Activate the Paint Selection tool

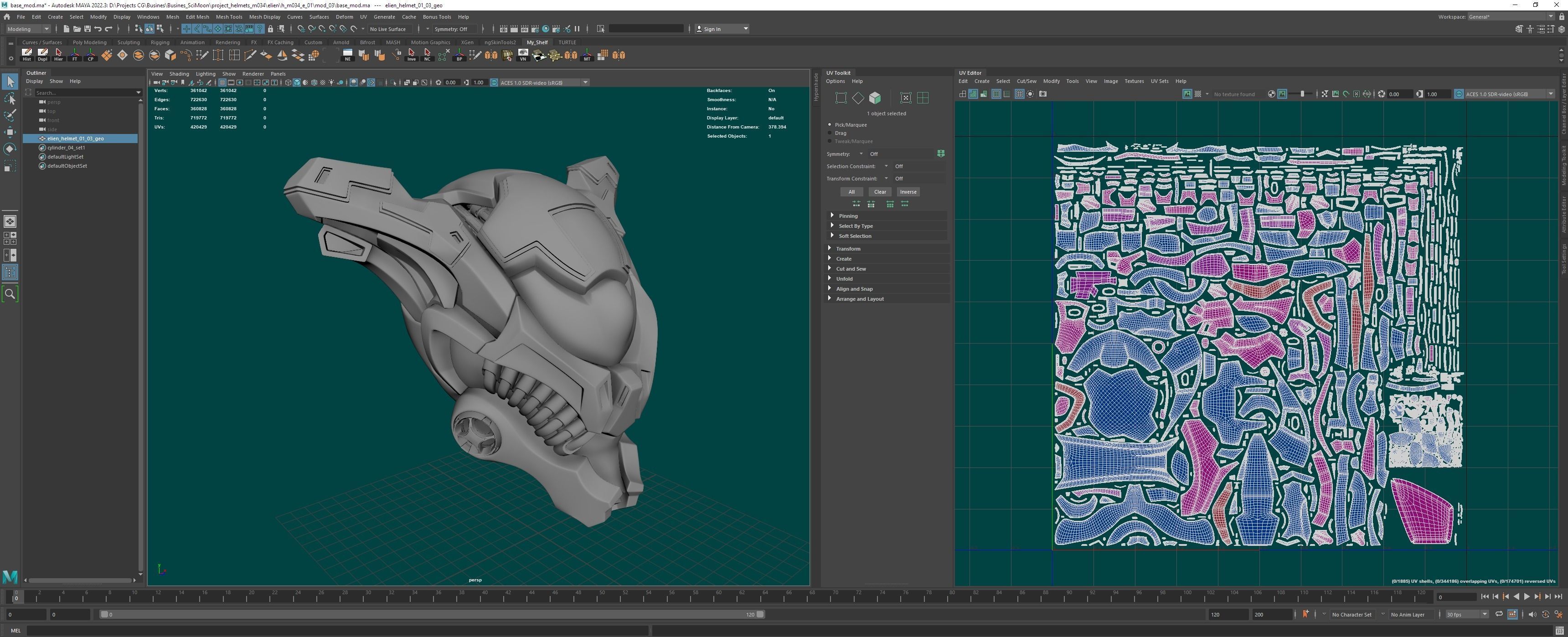[10, 115]
